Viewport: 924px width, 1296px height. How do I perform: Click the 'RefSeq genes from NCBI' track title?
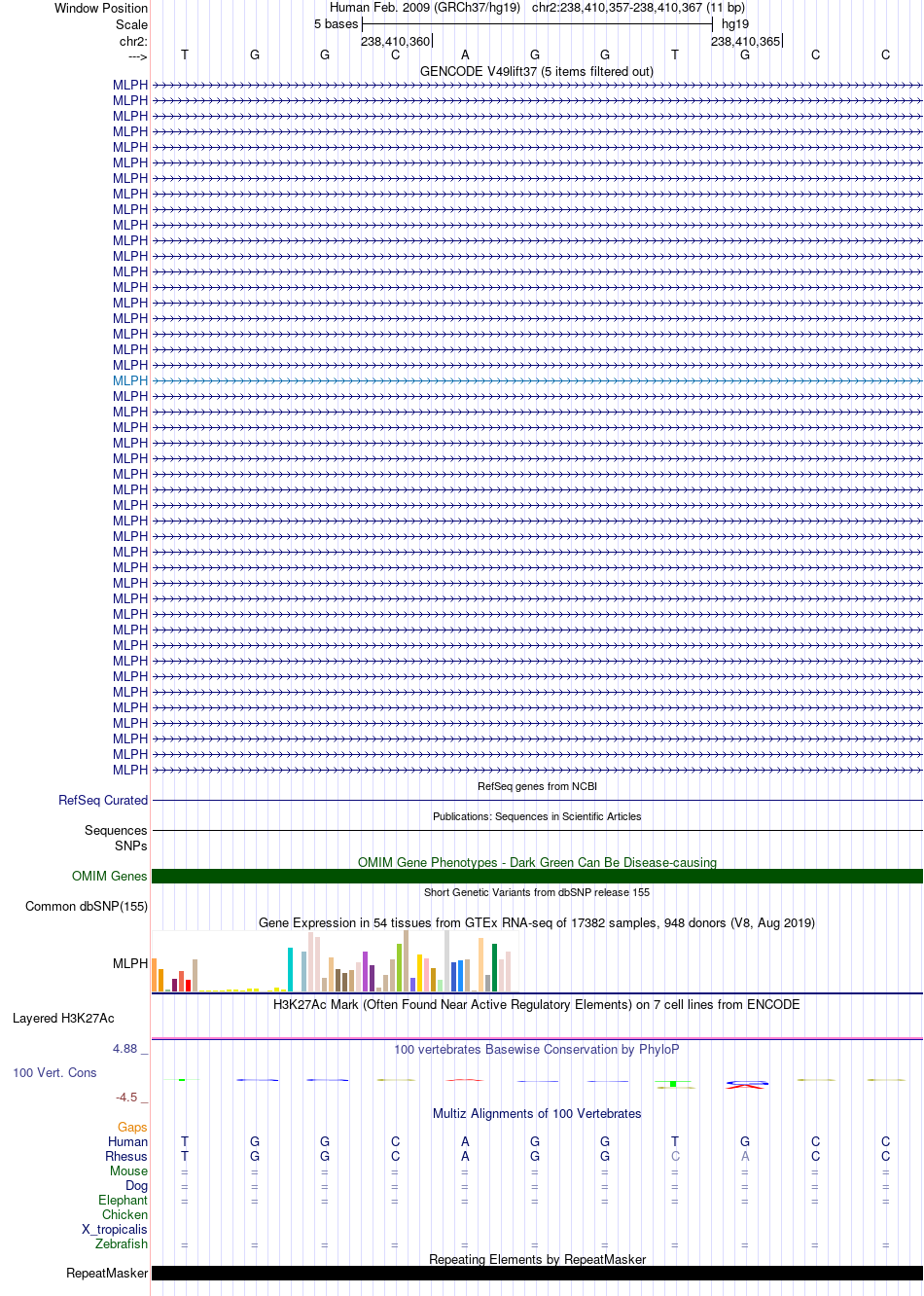(x=537, y=786)
